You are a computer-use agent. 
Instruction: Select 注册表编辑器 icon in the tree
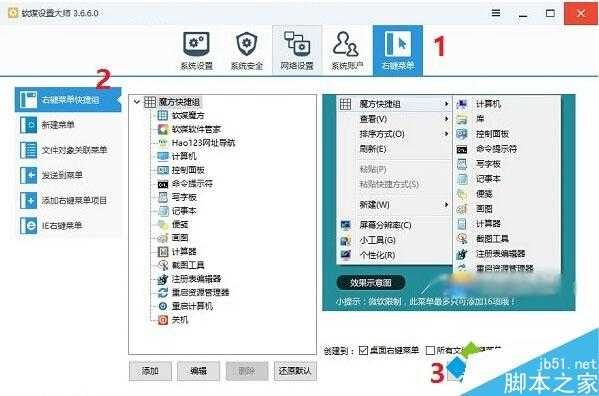[x=163, y=279]
